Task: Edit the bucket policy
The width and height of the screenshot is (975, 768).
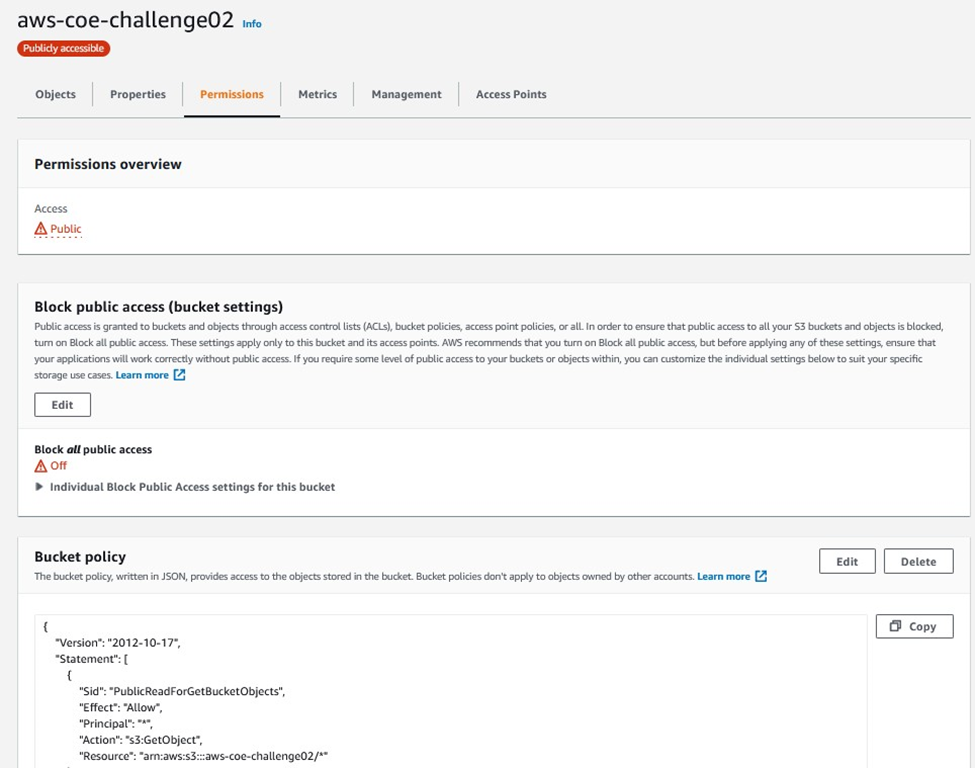Action: coord(847,562)
